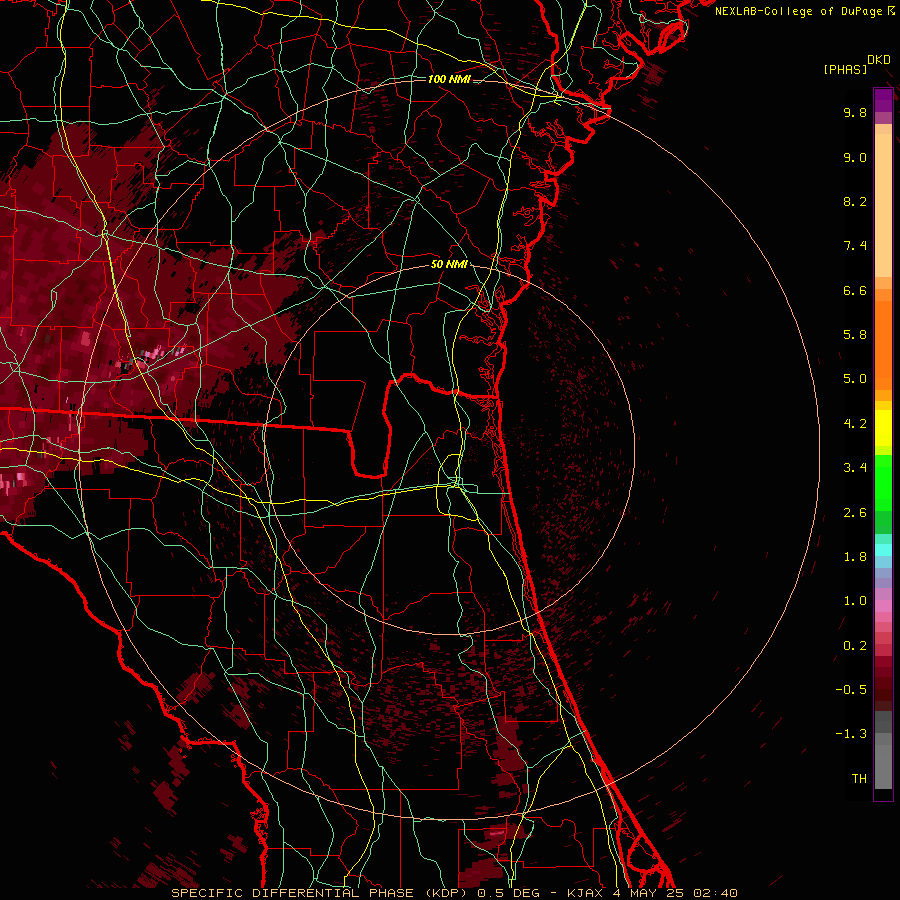Click the [PHAS] label above the legend
The image size is (900, 900).
(845, 69)
